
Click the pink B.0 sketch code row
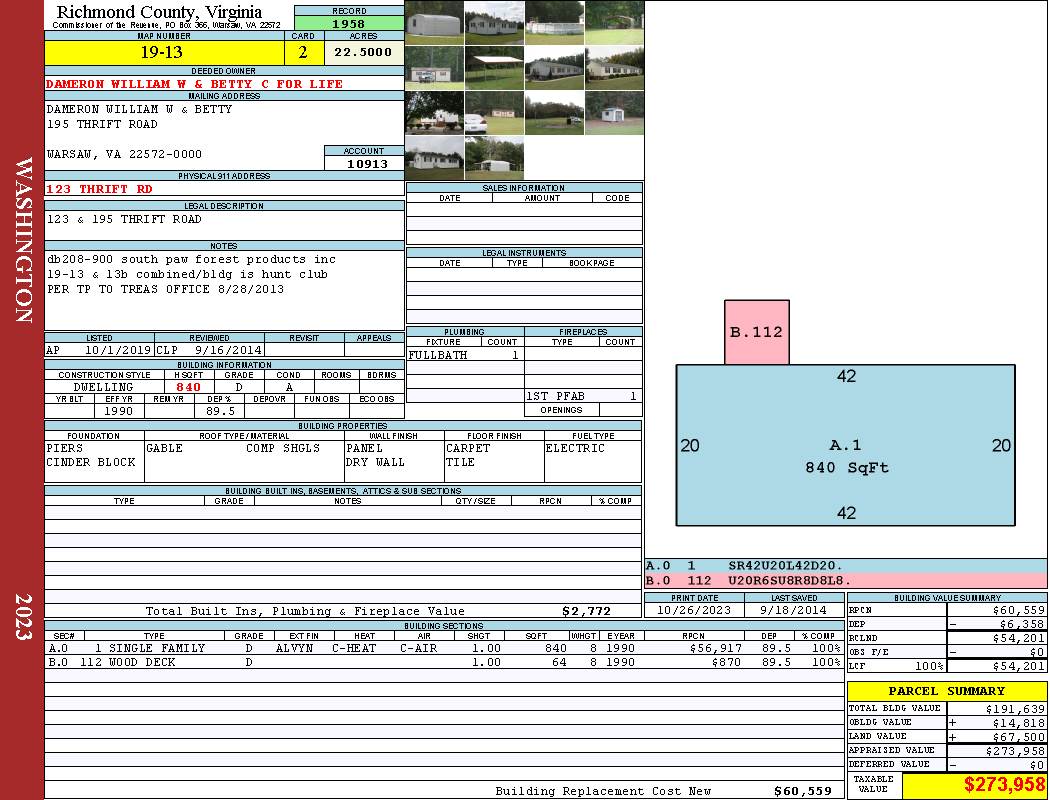(x=845, y=580)
